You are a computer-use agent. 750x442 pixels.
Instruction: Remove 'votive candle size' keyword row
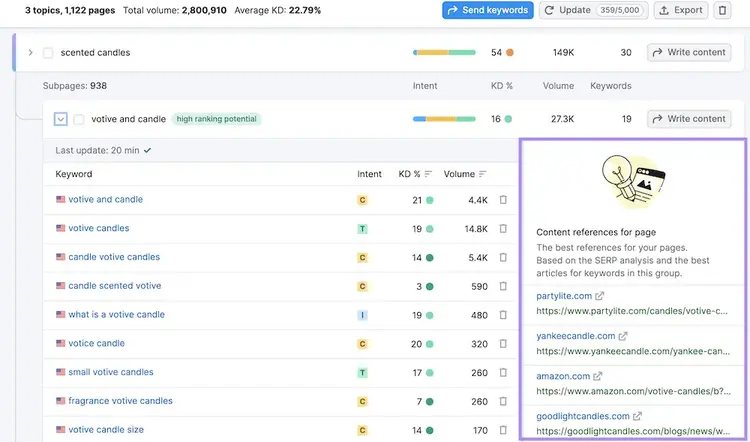click(x=503, y=430)
